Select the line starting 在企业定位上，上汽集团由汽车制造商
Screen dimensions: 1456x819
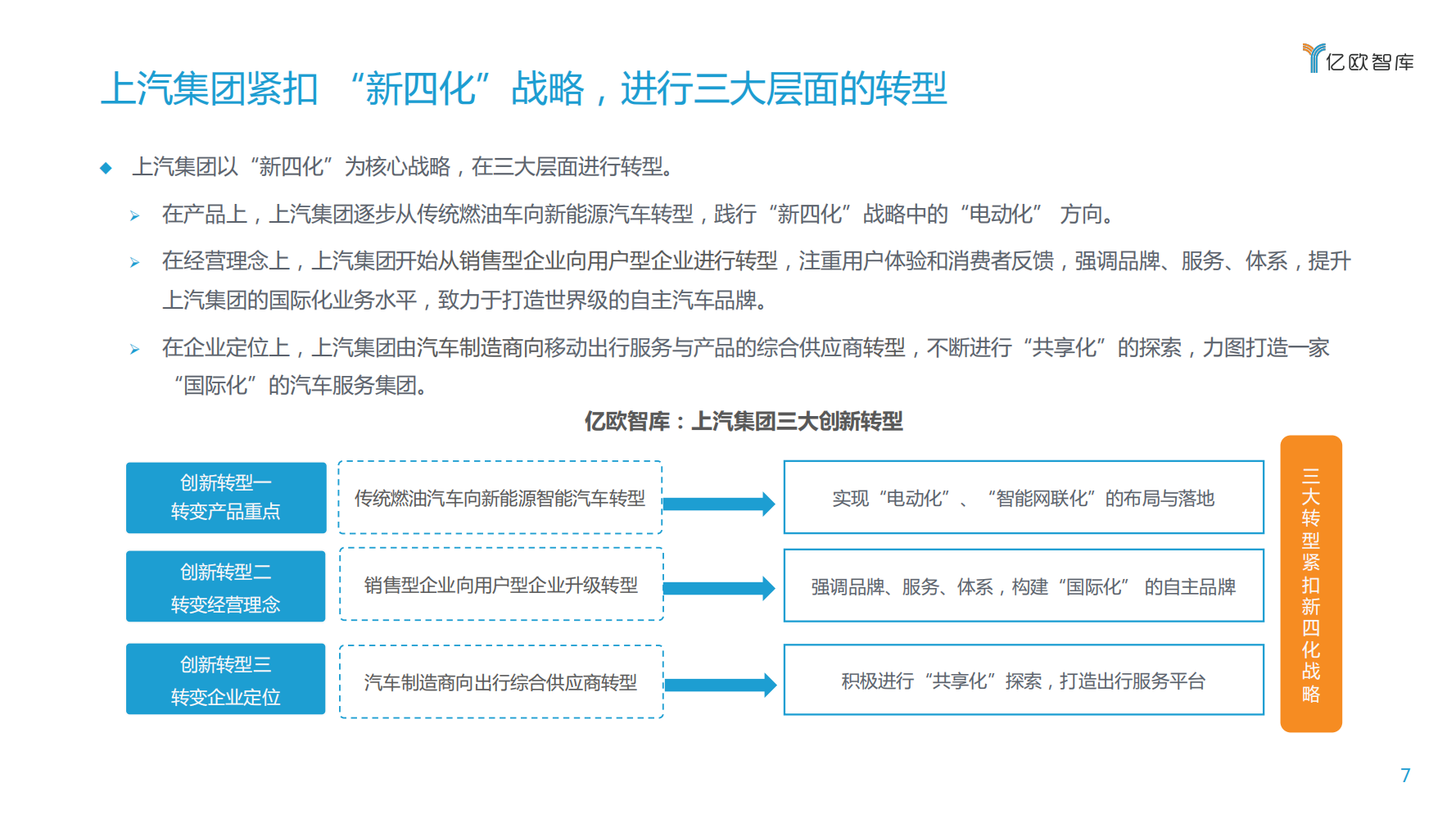point(745,348)
